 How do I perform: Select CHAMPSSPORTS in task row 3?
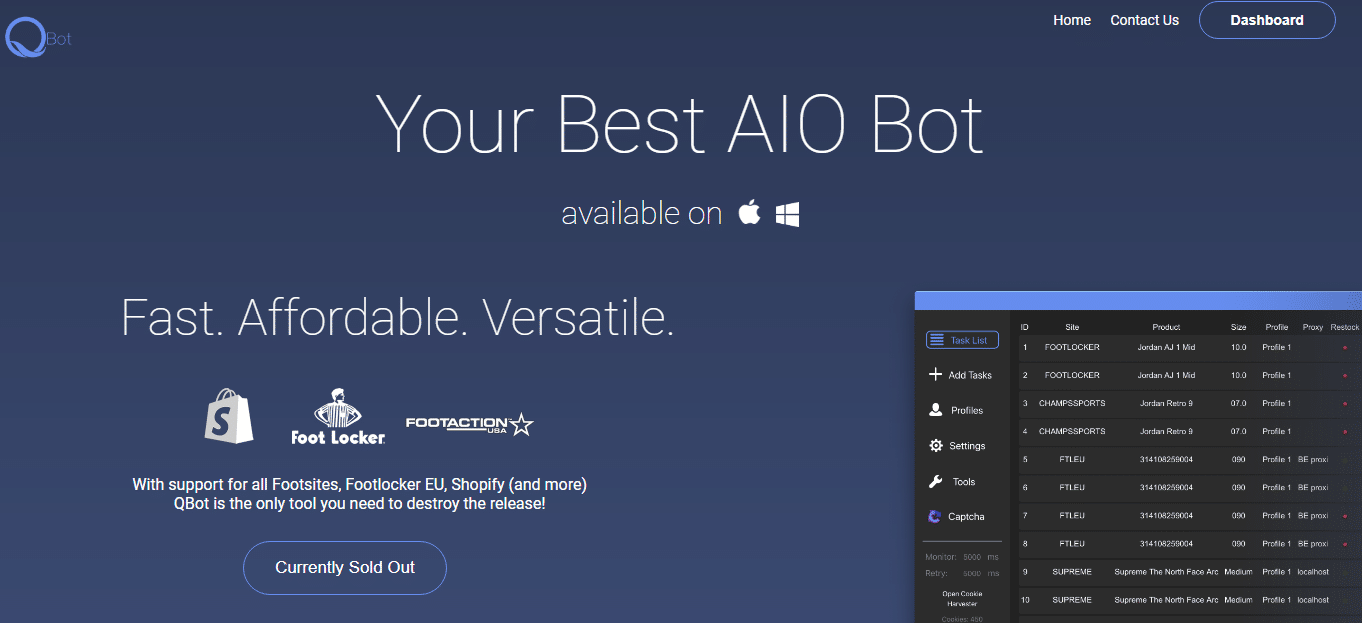[1072, 404]
